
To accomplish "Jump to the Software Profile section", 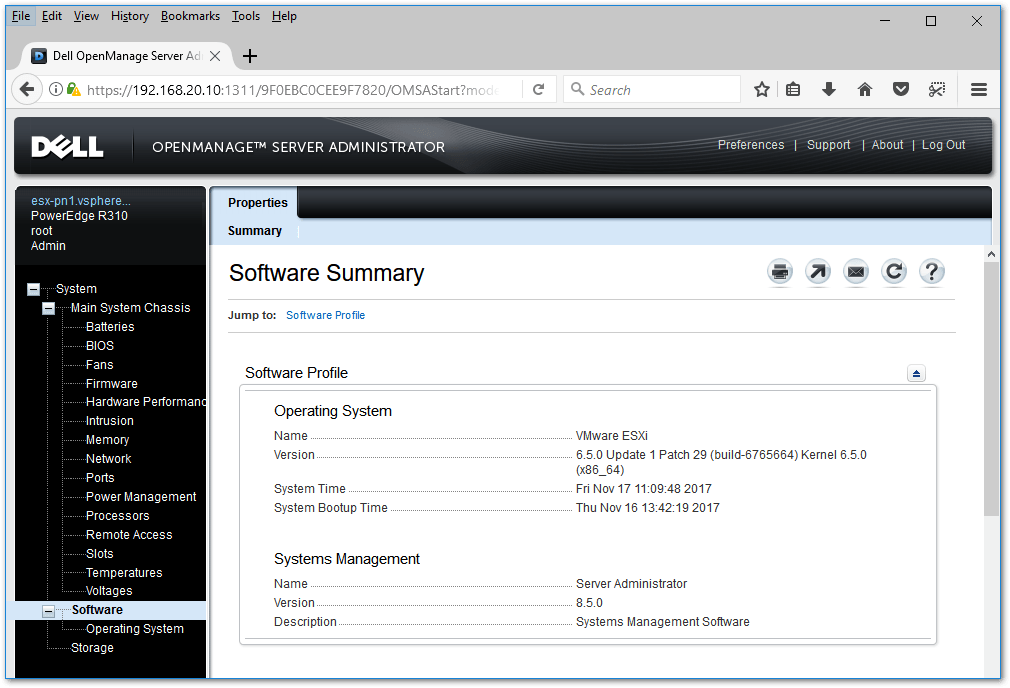I will (x=325, y=315).
